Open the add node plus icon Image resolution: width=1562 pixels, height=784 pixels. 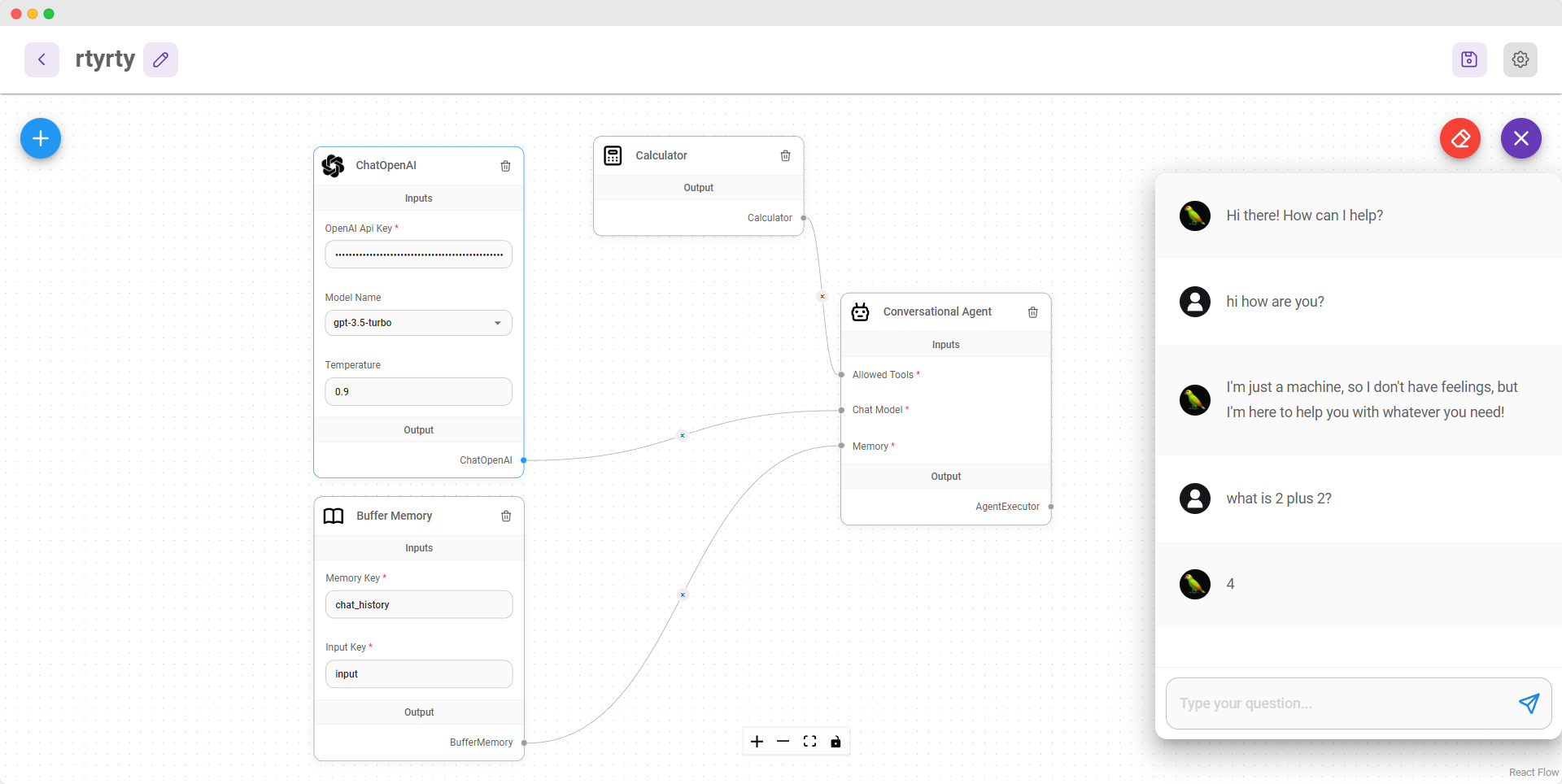[x=39, y=138]
